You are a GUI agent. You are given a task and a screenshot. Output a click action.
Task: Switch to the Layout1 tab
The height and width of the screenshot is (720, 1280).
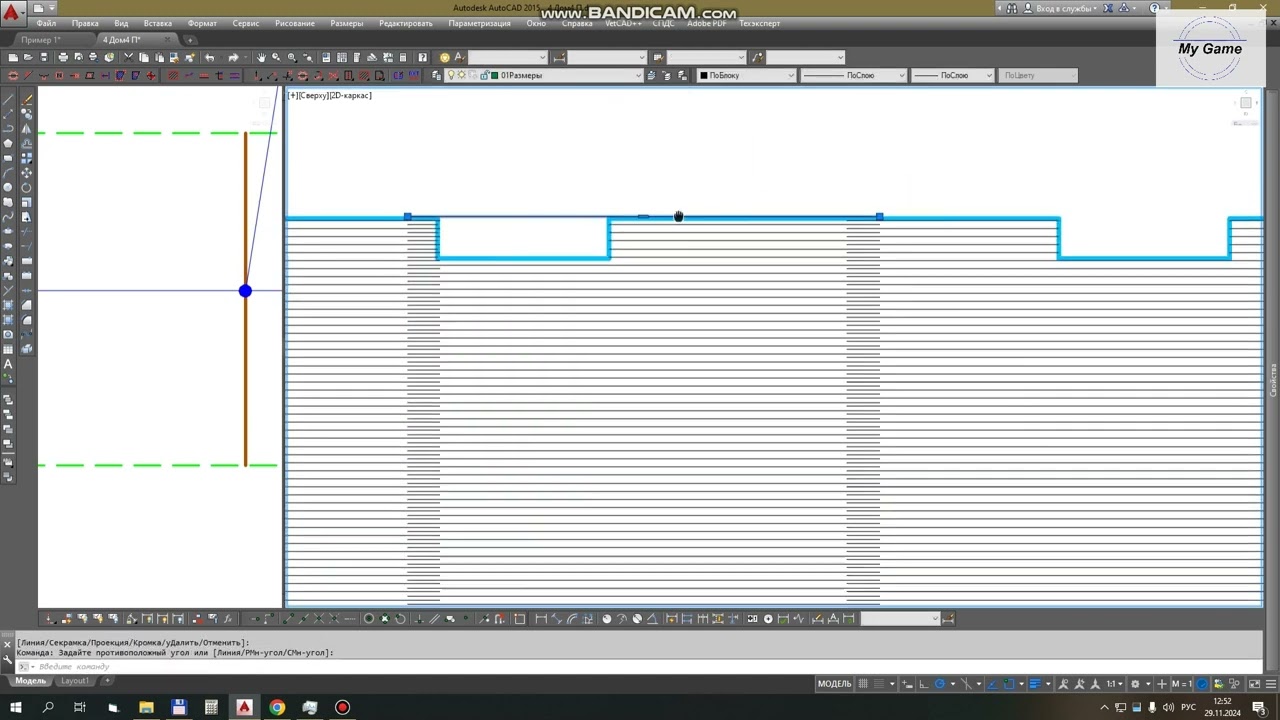click(x=74, y=681)
